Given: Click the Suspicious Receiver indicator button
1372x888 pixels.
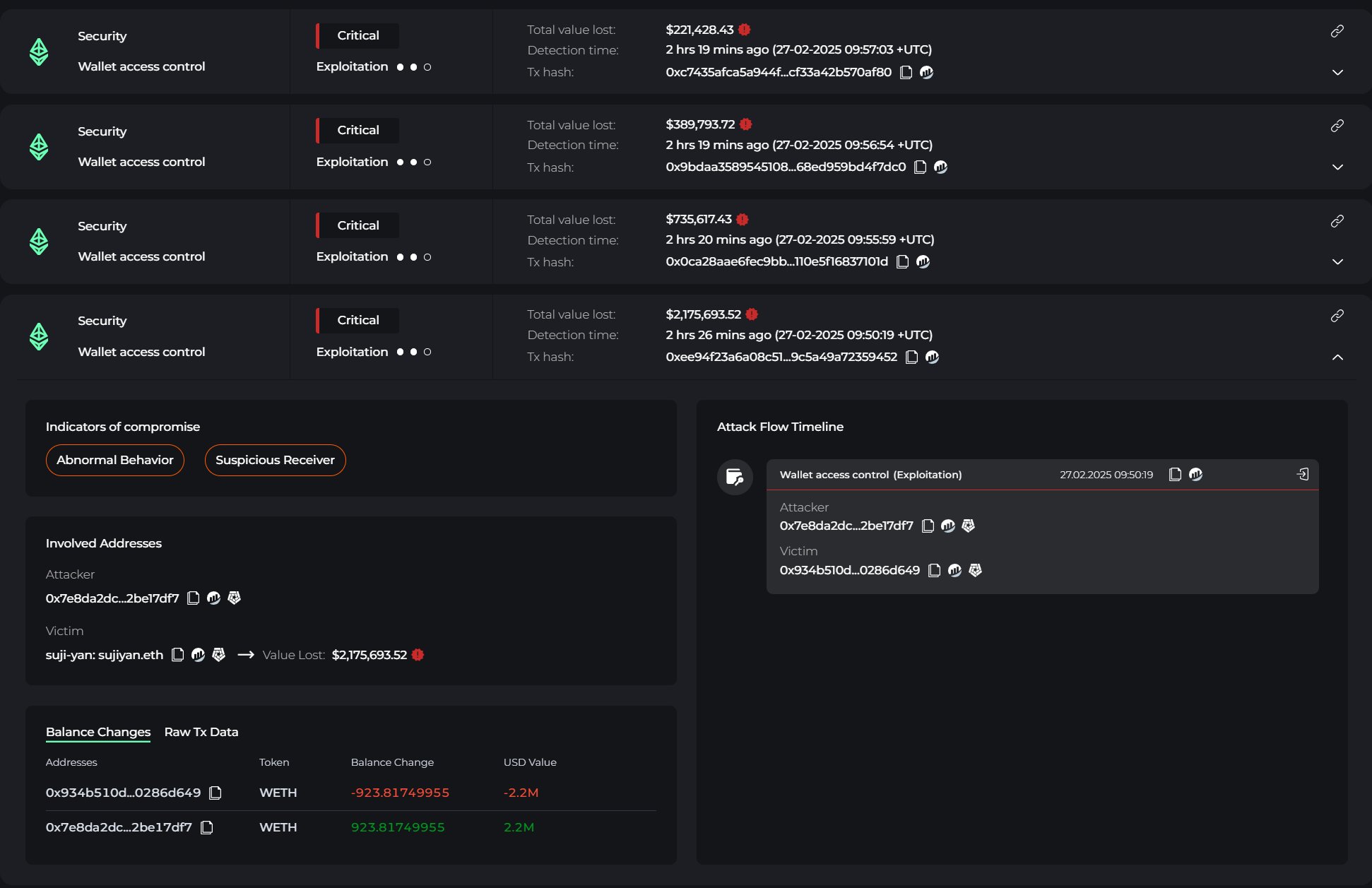Looking at the screenshot, I should tap(275, 459).
